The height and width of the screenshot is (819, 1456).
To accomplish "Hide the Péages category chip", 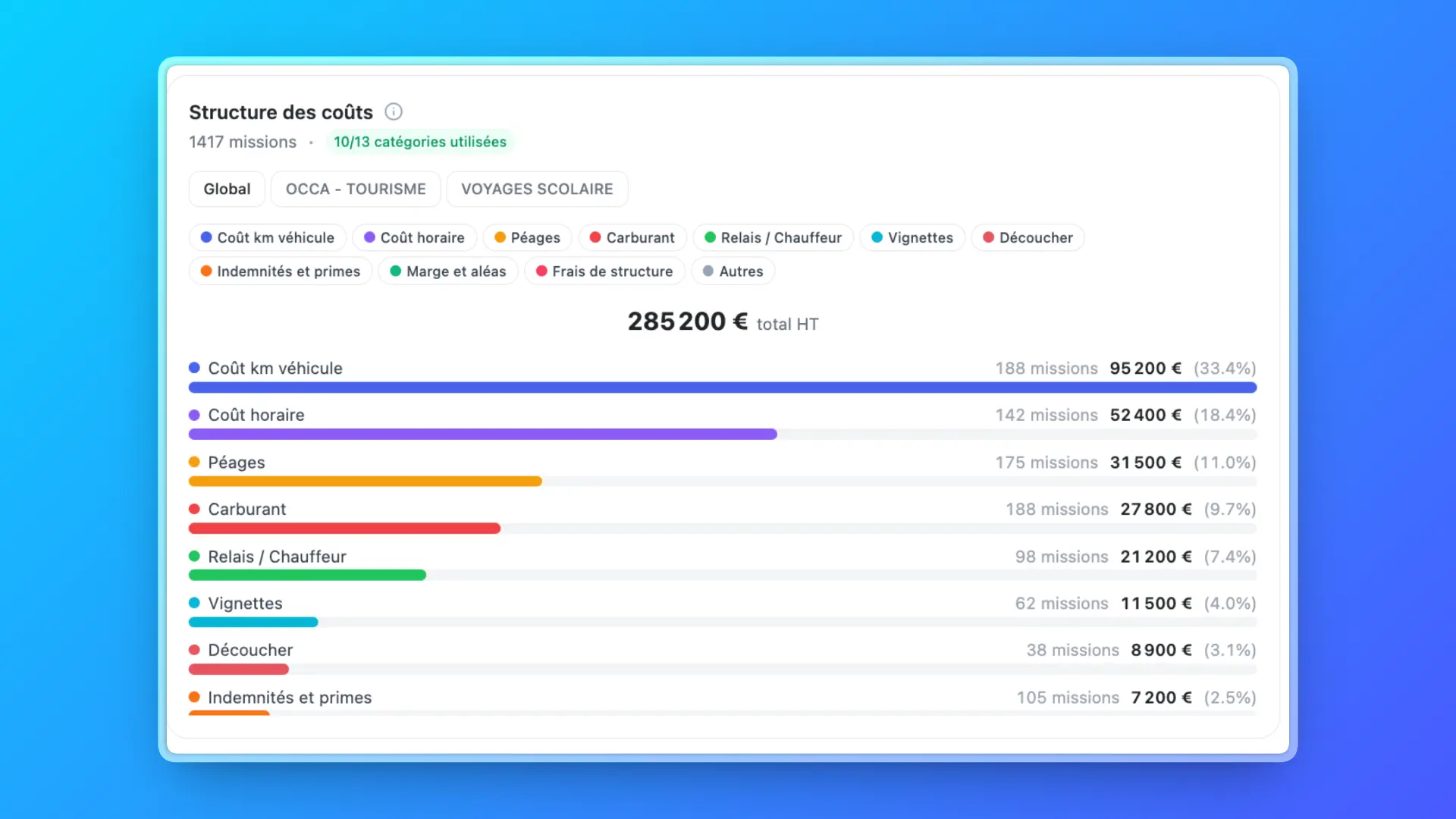I will [x=527, y=237].
